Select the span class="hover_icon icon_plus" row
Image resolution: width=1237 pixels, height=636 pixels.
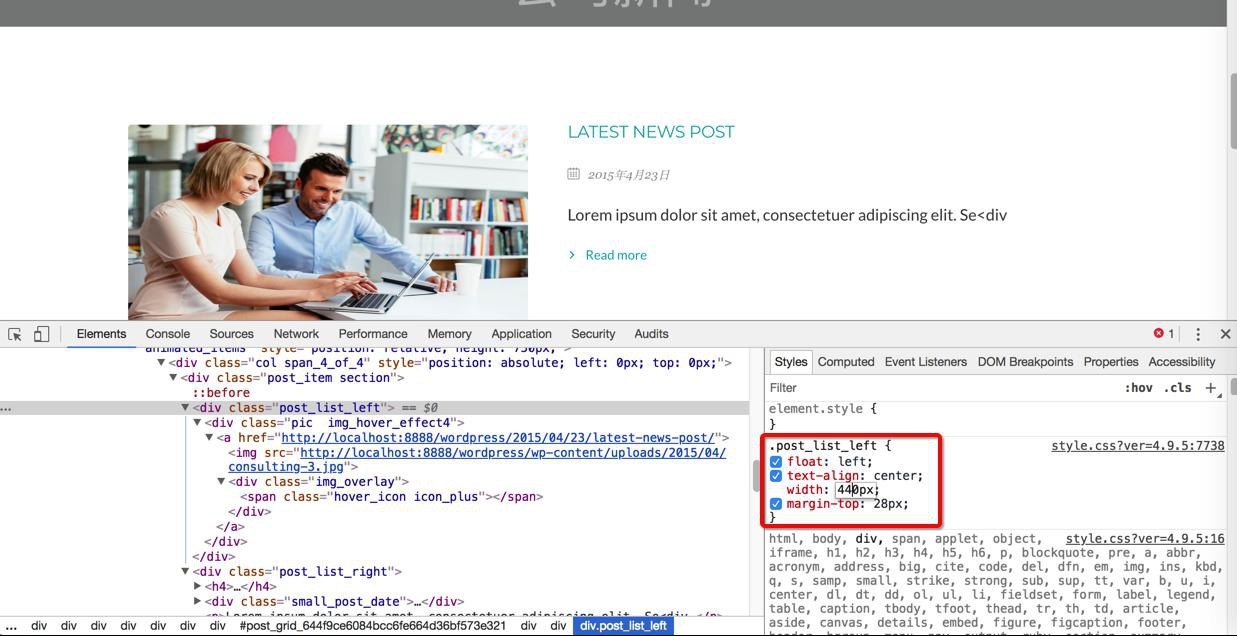(x=391, y=497)
